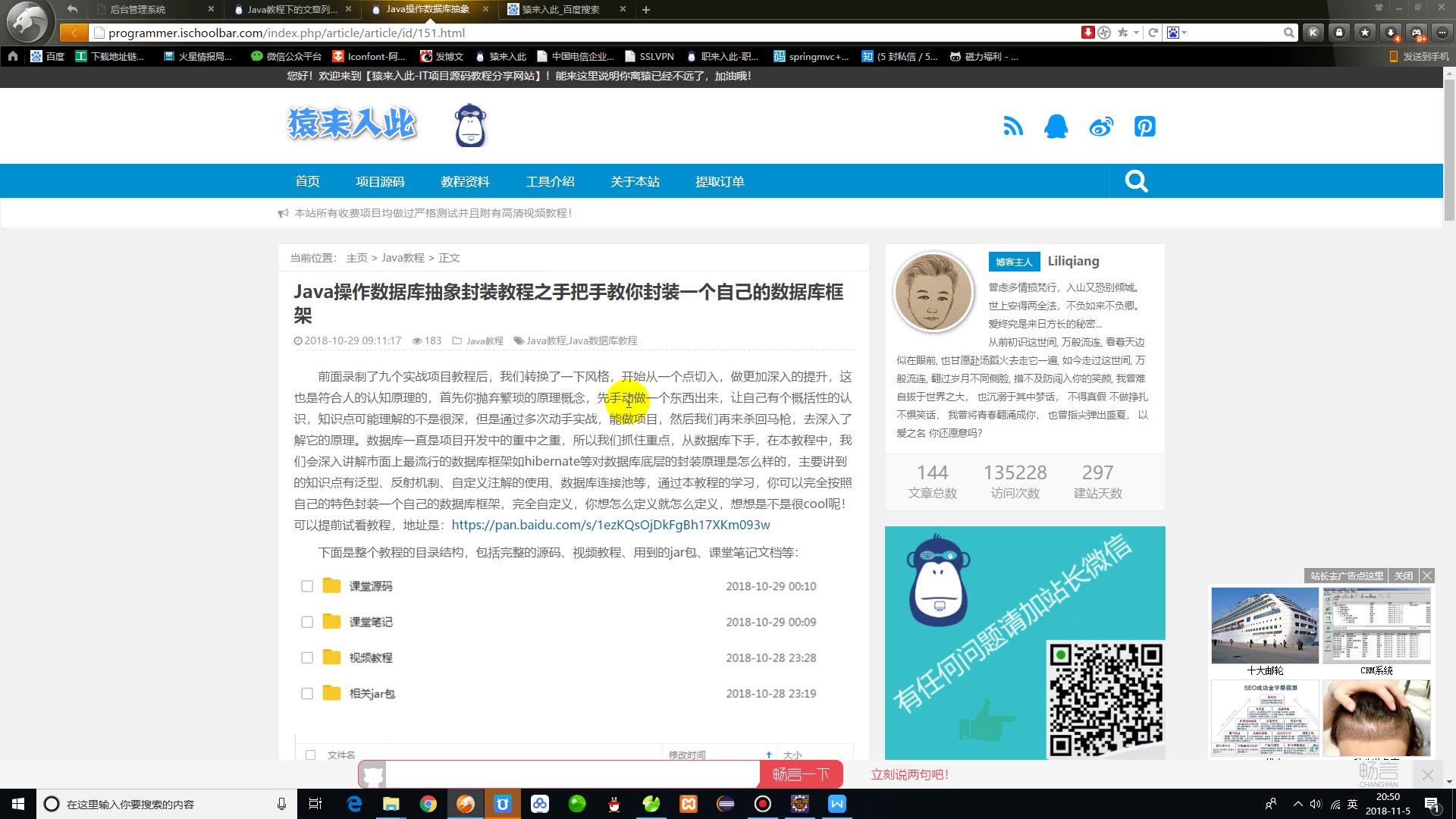Open 教程资料 in the nav bar
Screen dimensions: 1456x819
click(465, 181)
